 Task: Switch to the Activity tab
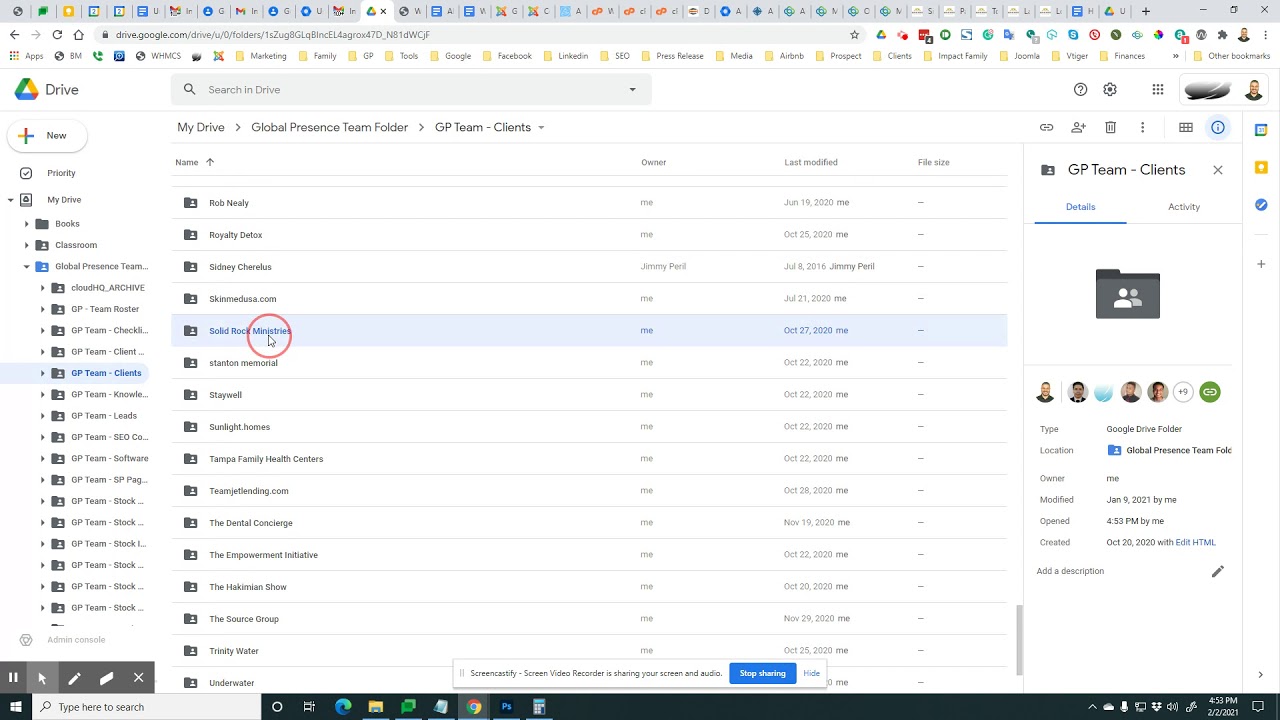(1184, 207)
